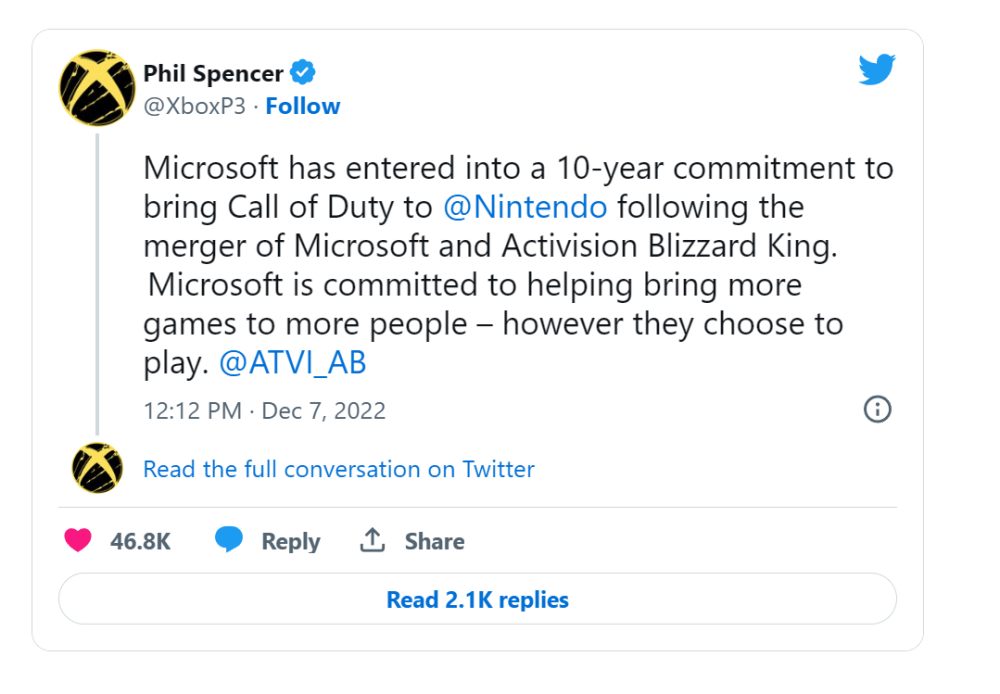Read the full conversation on Twitter
1000x694 pixels.
pos(338,469)
